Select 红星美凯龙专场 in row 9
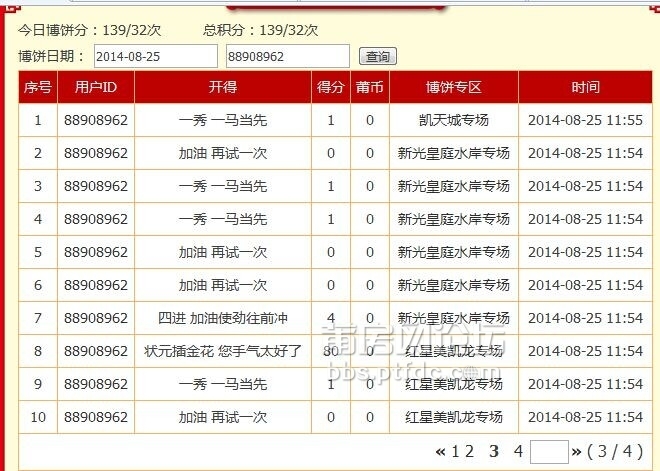 click(454, 384)
